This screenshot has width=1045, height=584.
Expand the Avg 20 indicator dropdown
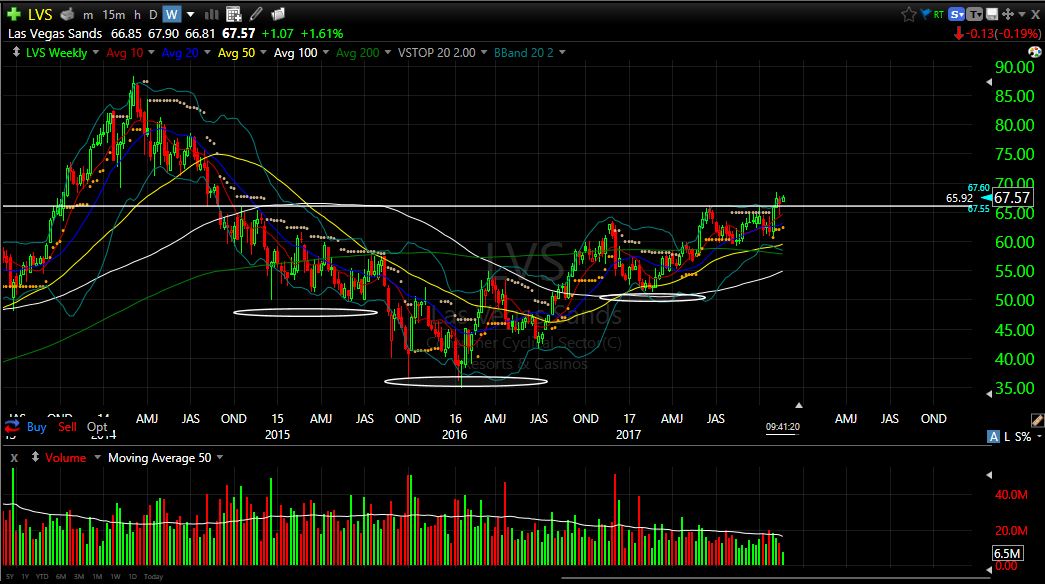click(207, 52)
